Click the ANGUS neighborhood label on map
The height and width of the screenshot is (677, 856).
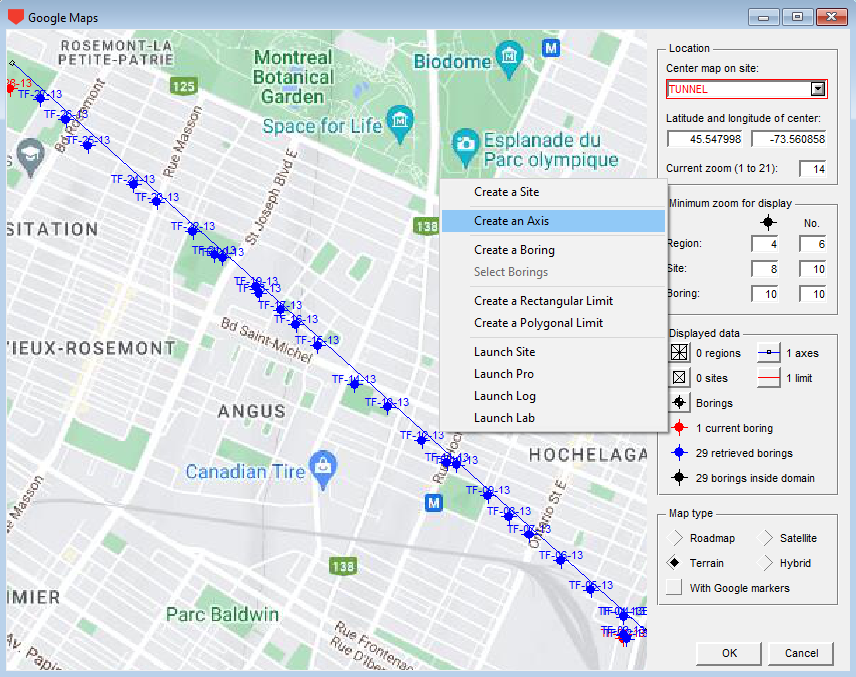(252, 411)
